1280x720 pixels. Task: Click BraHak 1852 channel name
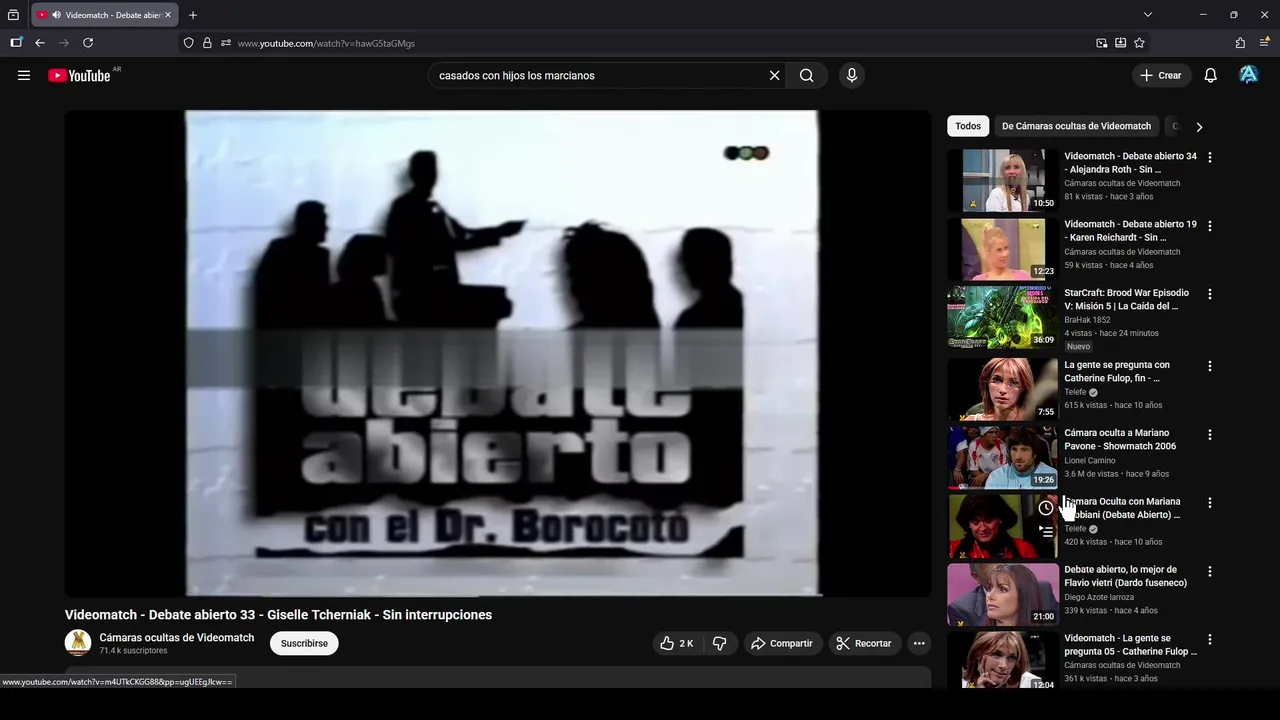tap(1087, 320)
